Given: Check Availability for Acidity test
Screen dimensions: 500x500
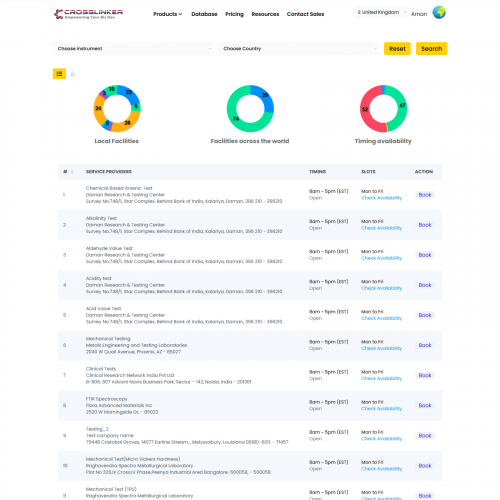Looking at the screenshot, I should coord(381,288).
